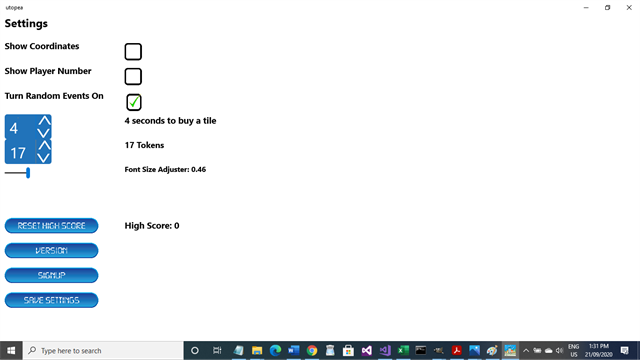Screen dimensions: 640x360
Task: Open the battery status tray icon
Action: pyautogui.click(x=537, y=351)
